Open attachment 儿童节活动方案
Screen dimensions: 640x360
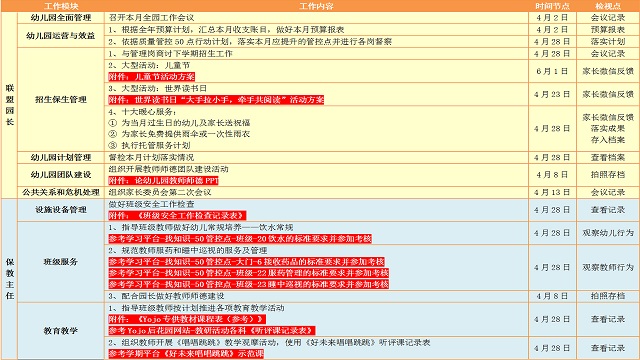(152, 77)
